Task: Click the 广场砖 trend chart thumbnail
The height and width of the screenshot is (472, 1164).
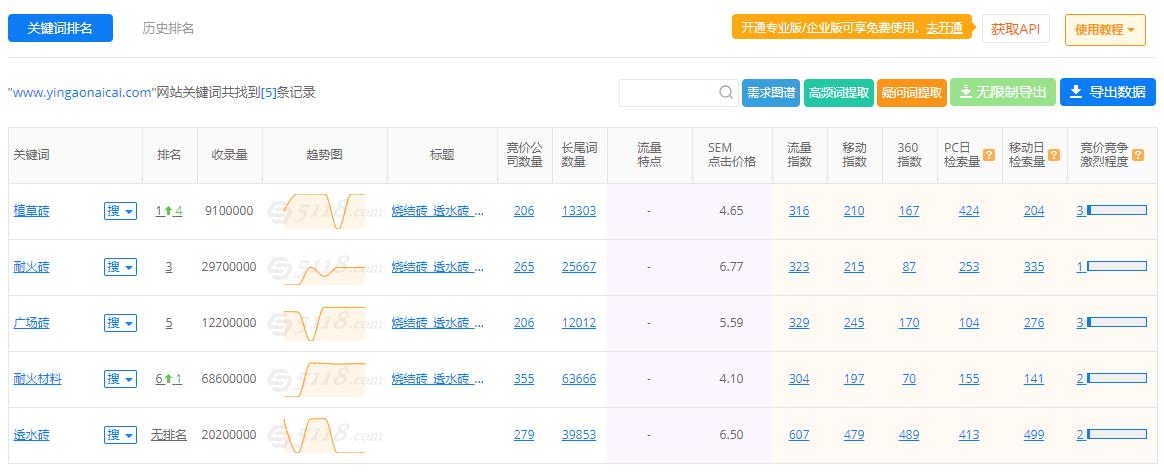Action: [x=324, y=323]
